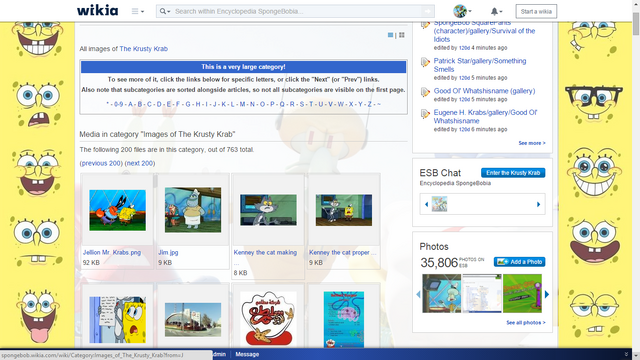This screenshot has width=640, height=360.
Task: Click Admin in the bottom toolbar
Action: [219, 354]
